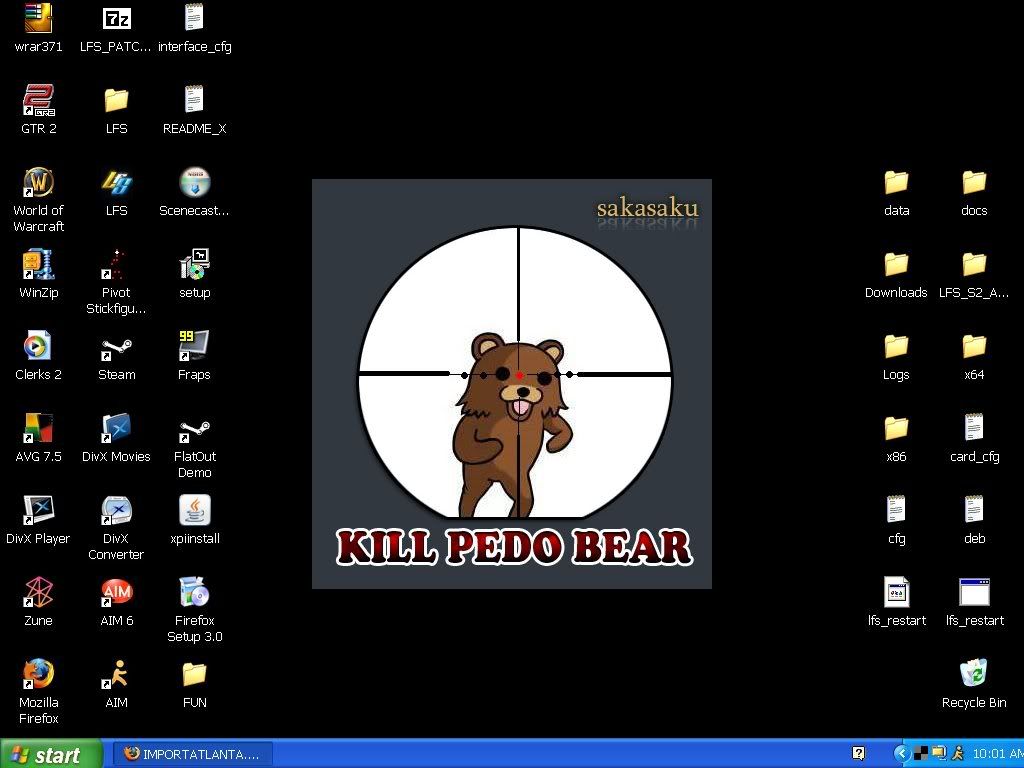The width and height of the screenshot is (1024, 768).
Task: Open the Downloads folder
Action: (x=896, y=265)
